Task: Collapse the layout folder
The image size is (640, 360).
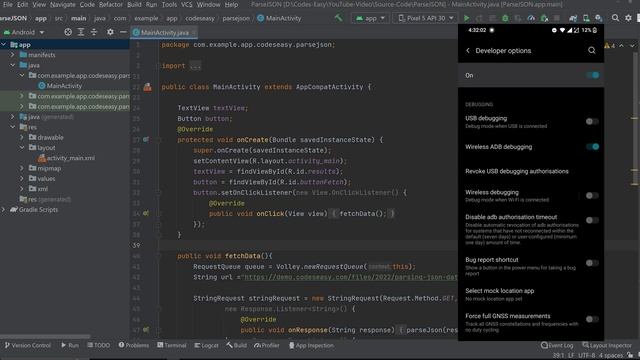Action: point(22,147)
